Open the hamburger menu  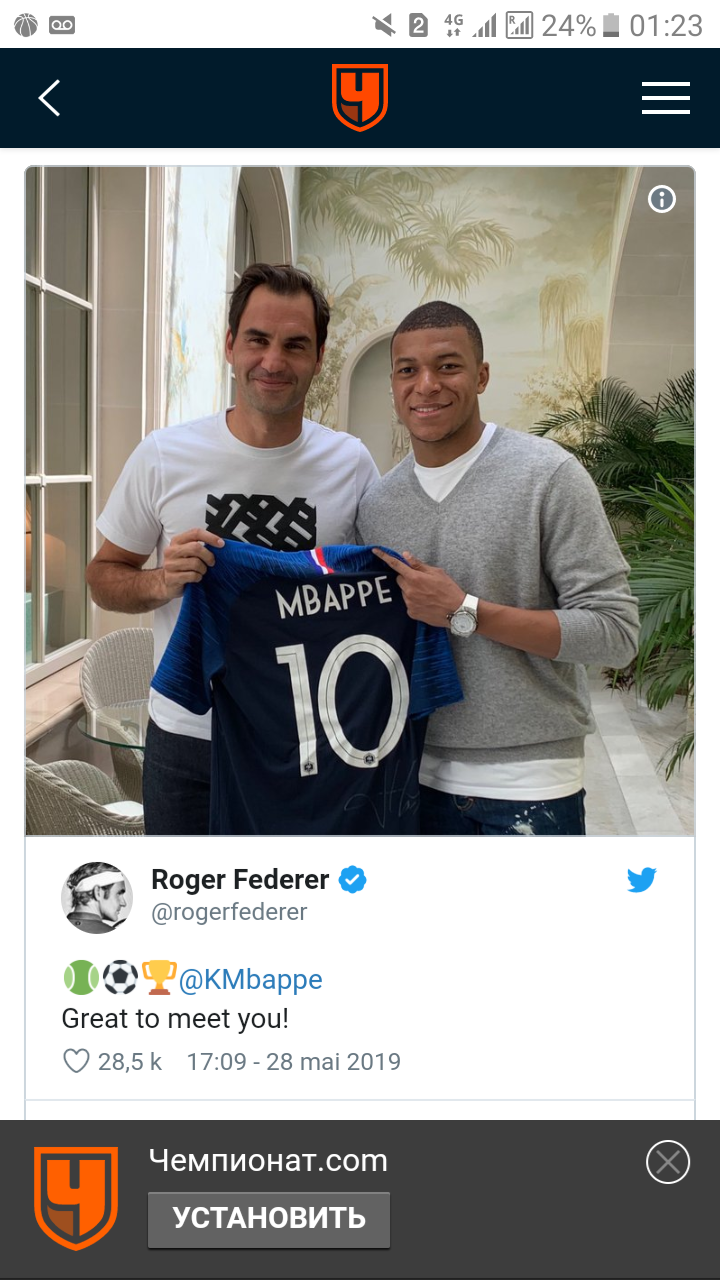[665, 98]
